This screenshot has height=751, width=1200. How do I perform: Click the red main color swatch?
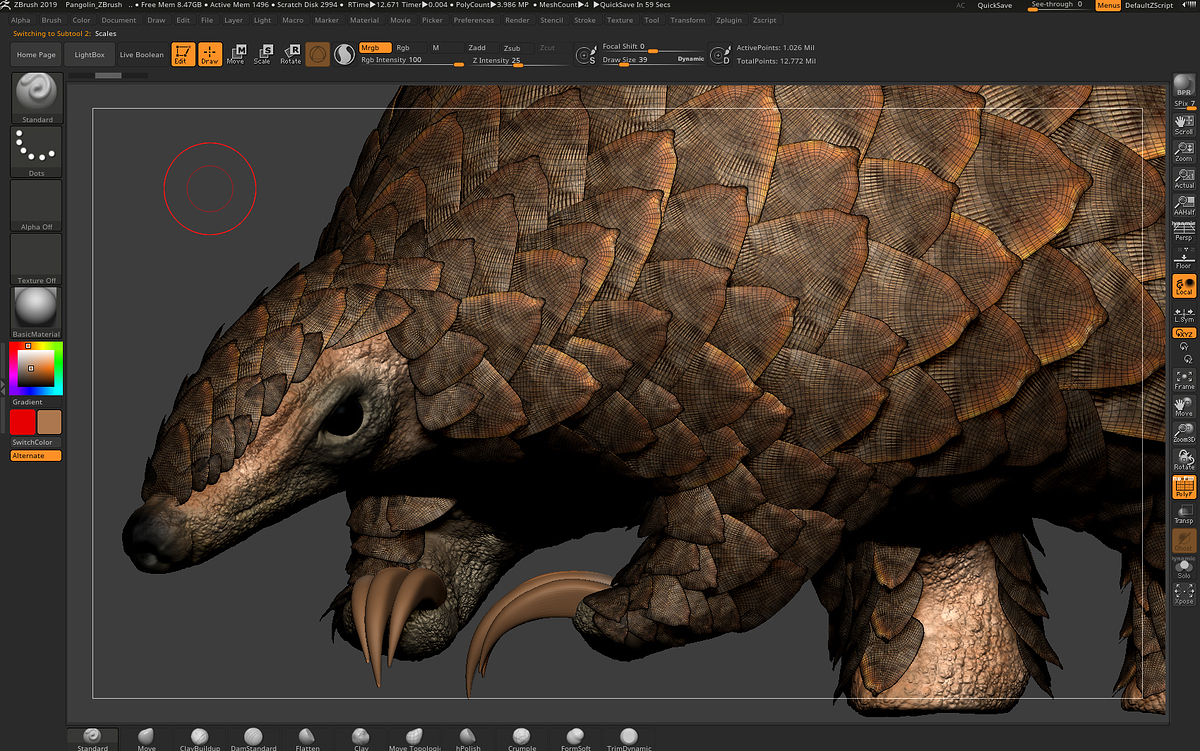(x=22, y=422)
